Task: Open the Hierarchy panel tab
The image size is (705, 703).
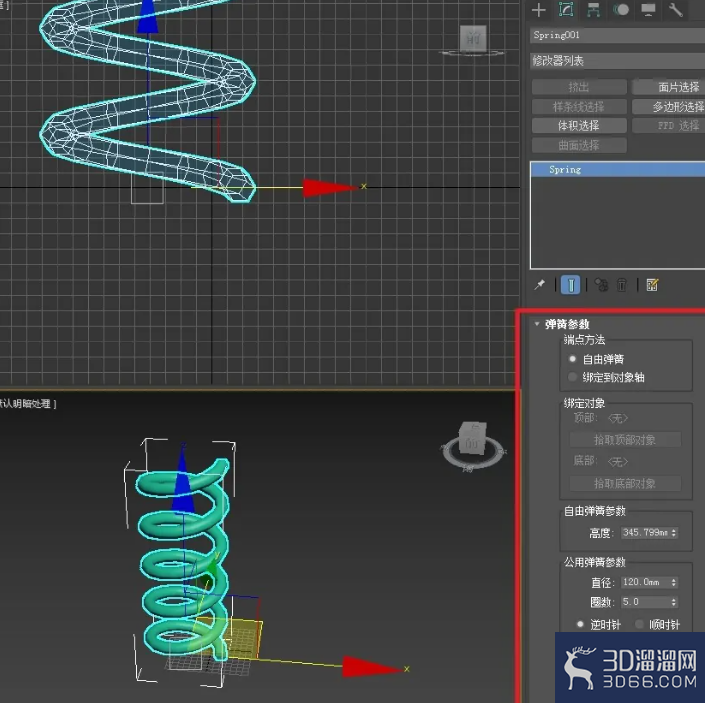Action: pyautogui.click(x=593, y=9)
